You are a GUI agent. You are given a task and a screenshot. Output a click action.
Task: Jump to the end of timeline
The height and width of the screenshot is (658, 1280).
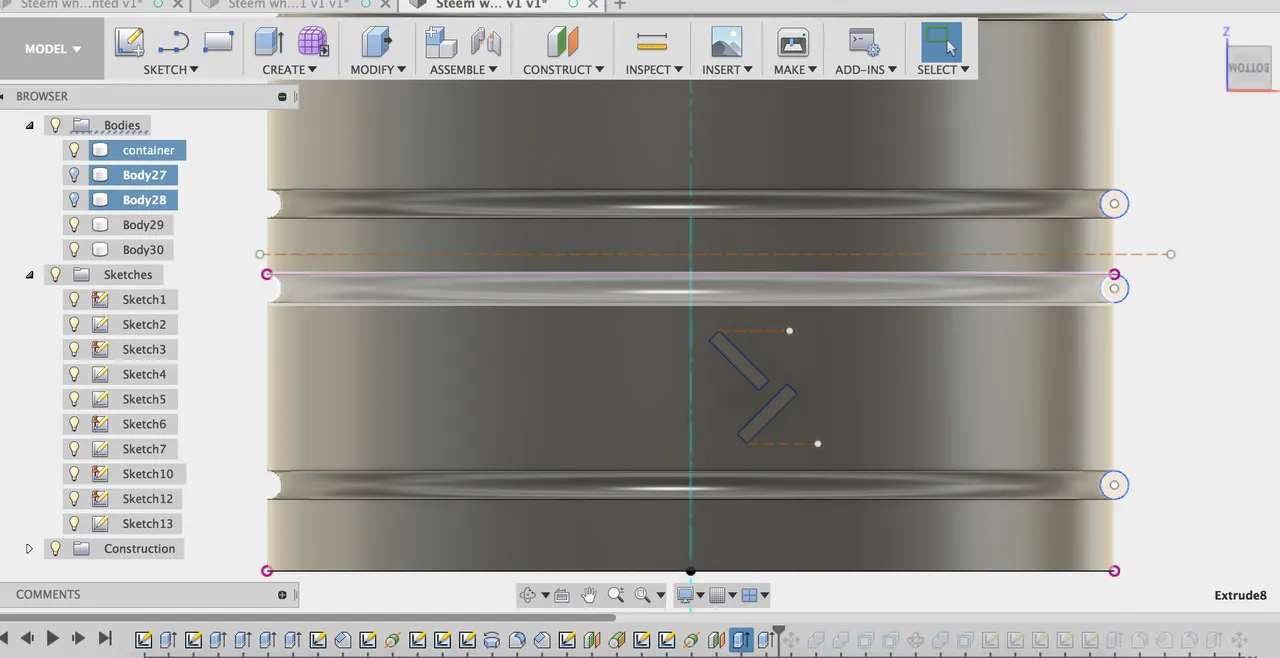(105, 638)
